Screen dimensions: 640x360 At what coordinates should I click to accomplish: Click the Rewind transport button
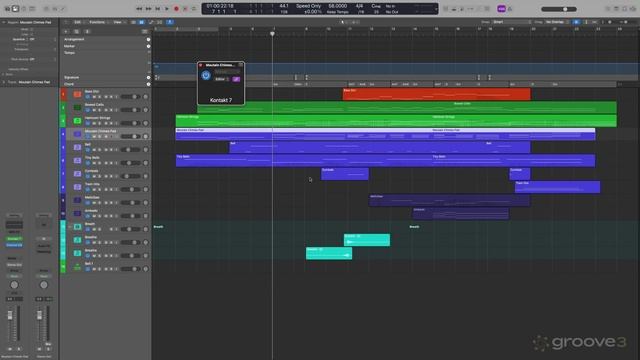pos(139,9)
